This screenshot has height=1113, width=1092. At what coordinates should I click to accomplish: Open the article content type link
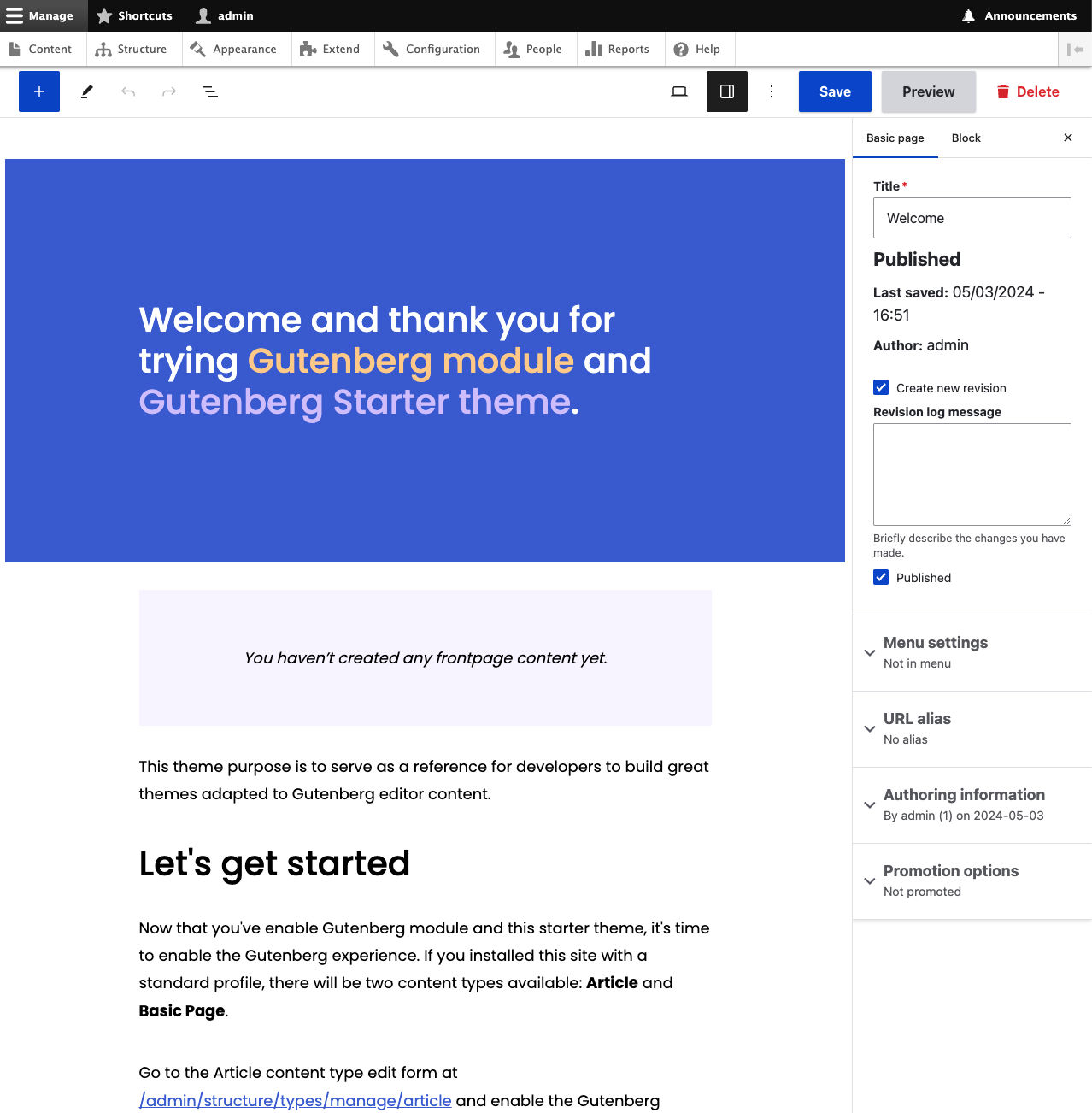click(x=295, y=1100)
